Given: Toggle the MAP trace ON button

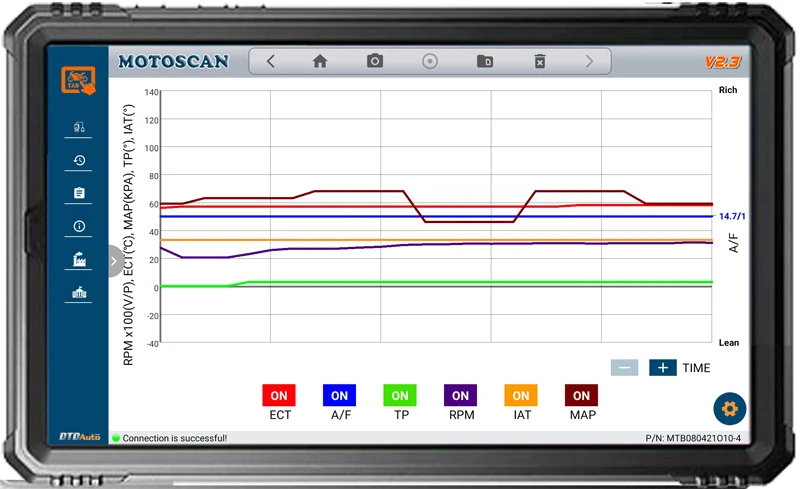Looking at the screenshot, I should [581, 396].
